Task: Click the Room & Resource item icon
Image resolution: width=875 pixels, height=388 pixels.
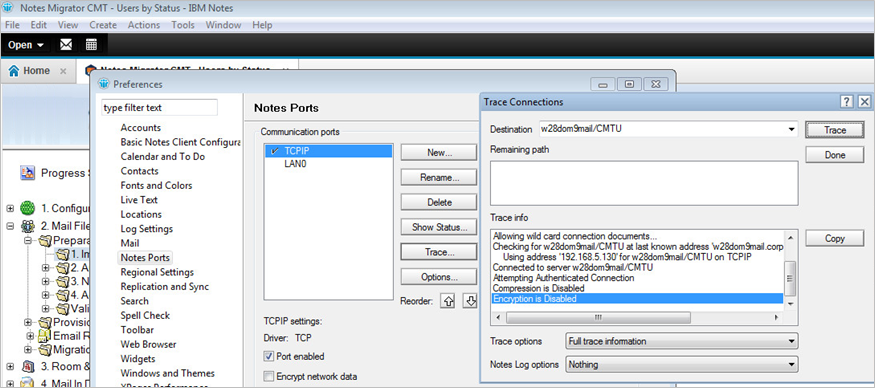Action: click(27, 367)
